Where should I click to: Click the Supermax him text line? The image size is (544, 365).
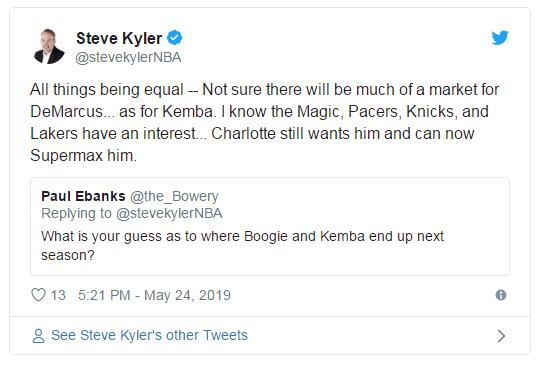pos(83,155)
